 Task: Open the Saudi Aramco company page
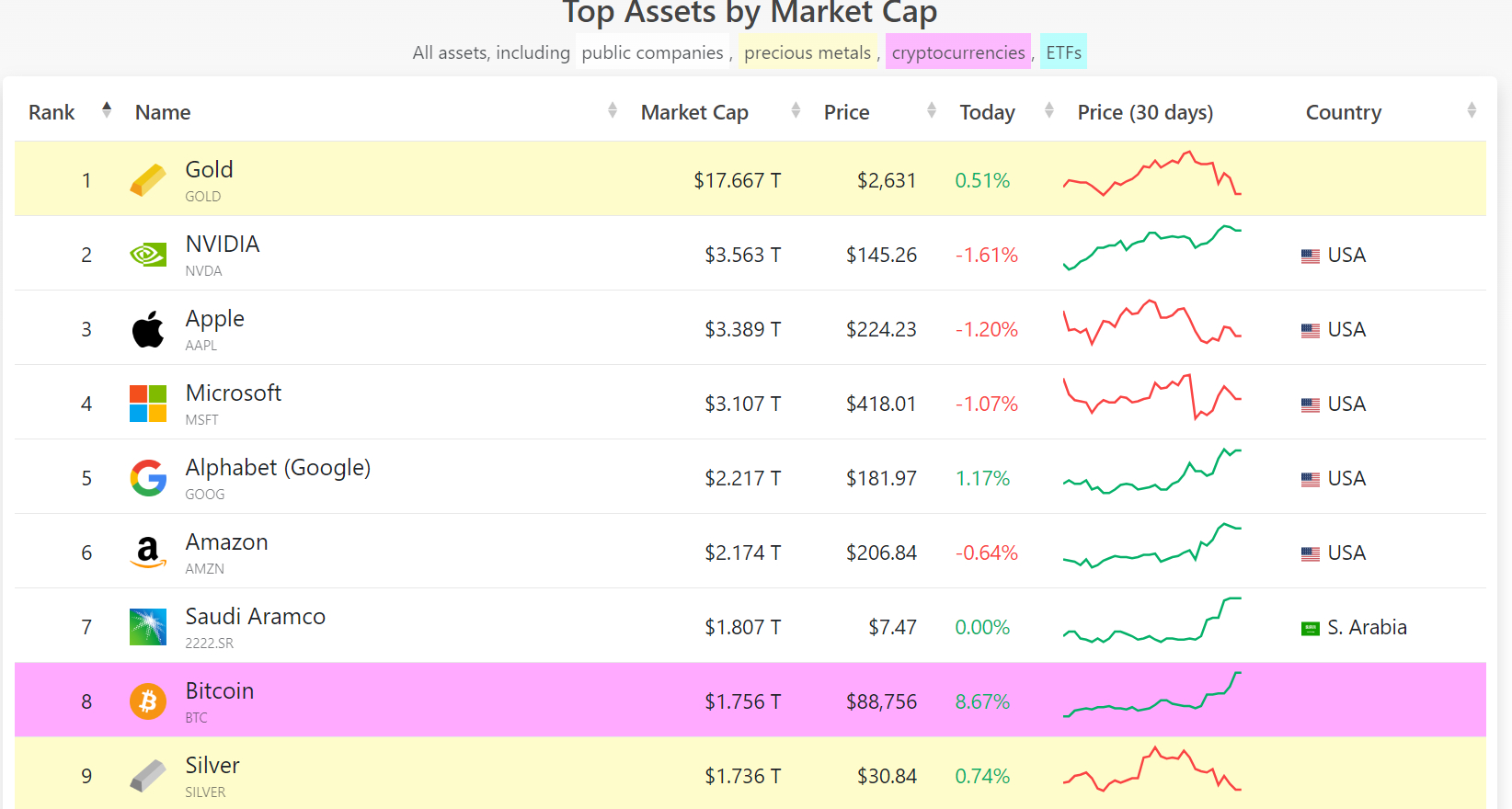pos(256,617)
